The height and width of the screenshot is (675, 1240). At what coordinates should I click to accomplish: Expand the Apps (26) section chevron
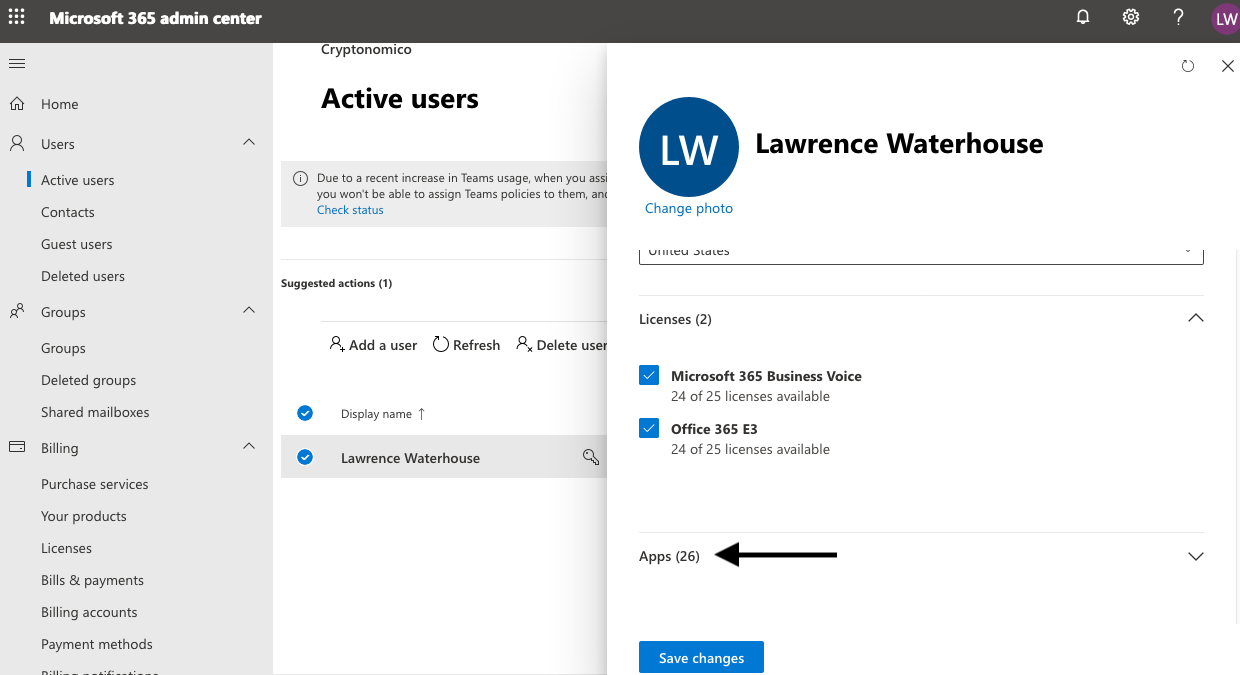tap(1195, 556)
